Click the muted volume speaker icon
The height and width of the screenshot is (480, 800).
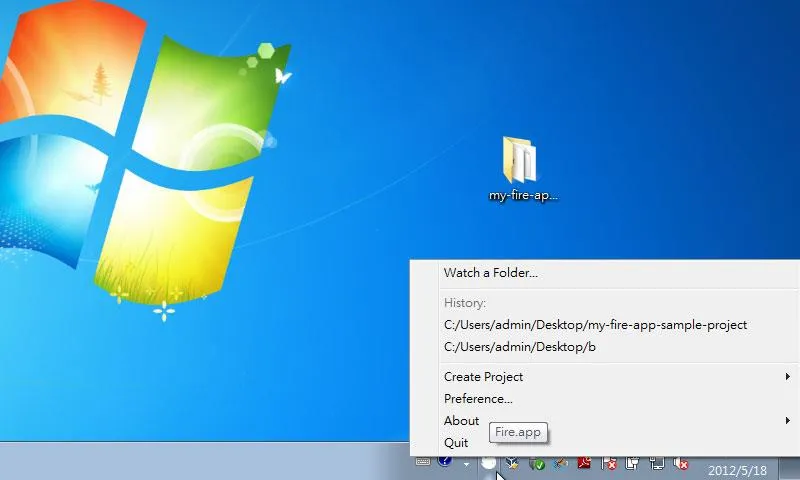point(681,463)
